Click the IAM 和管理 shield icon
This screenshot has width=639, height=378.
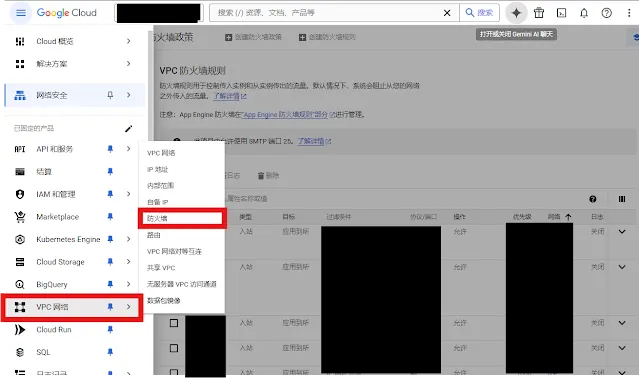click(20, 194)
